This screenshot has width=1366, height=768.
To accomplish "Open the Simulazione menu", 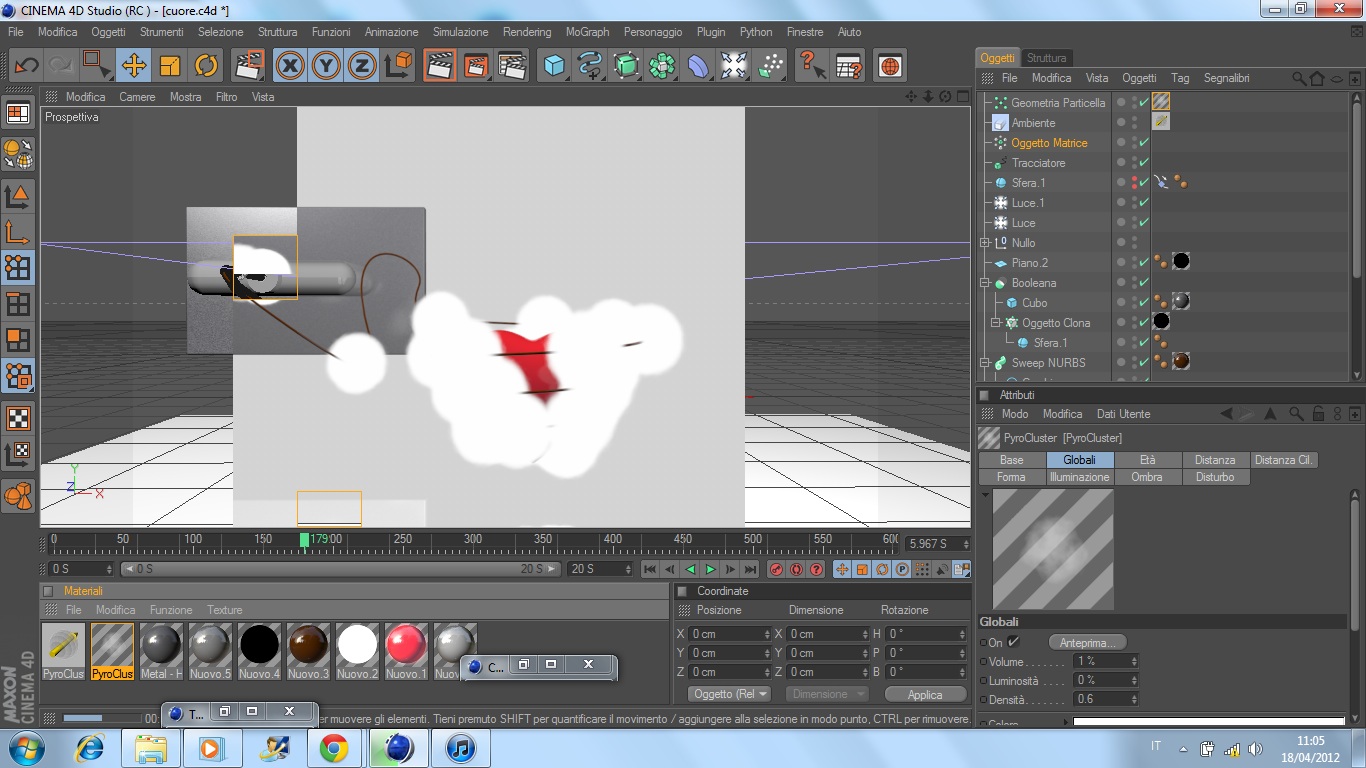I will coord(460,32).
